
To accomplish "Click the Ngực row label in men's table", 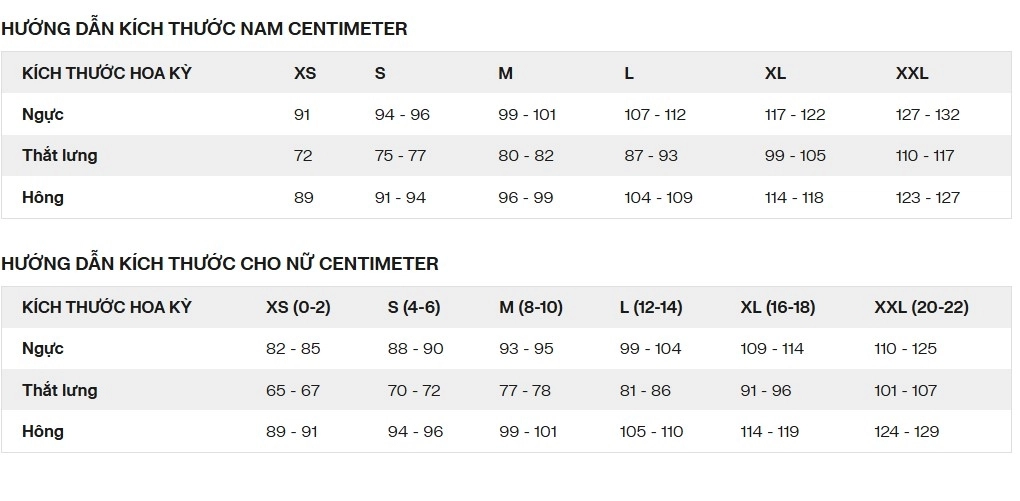I will tap(43, 115).
